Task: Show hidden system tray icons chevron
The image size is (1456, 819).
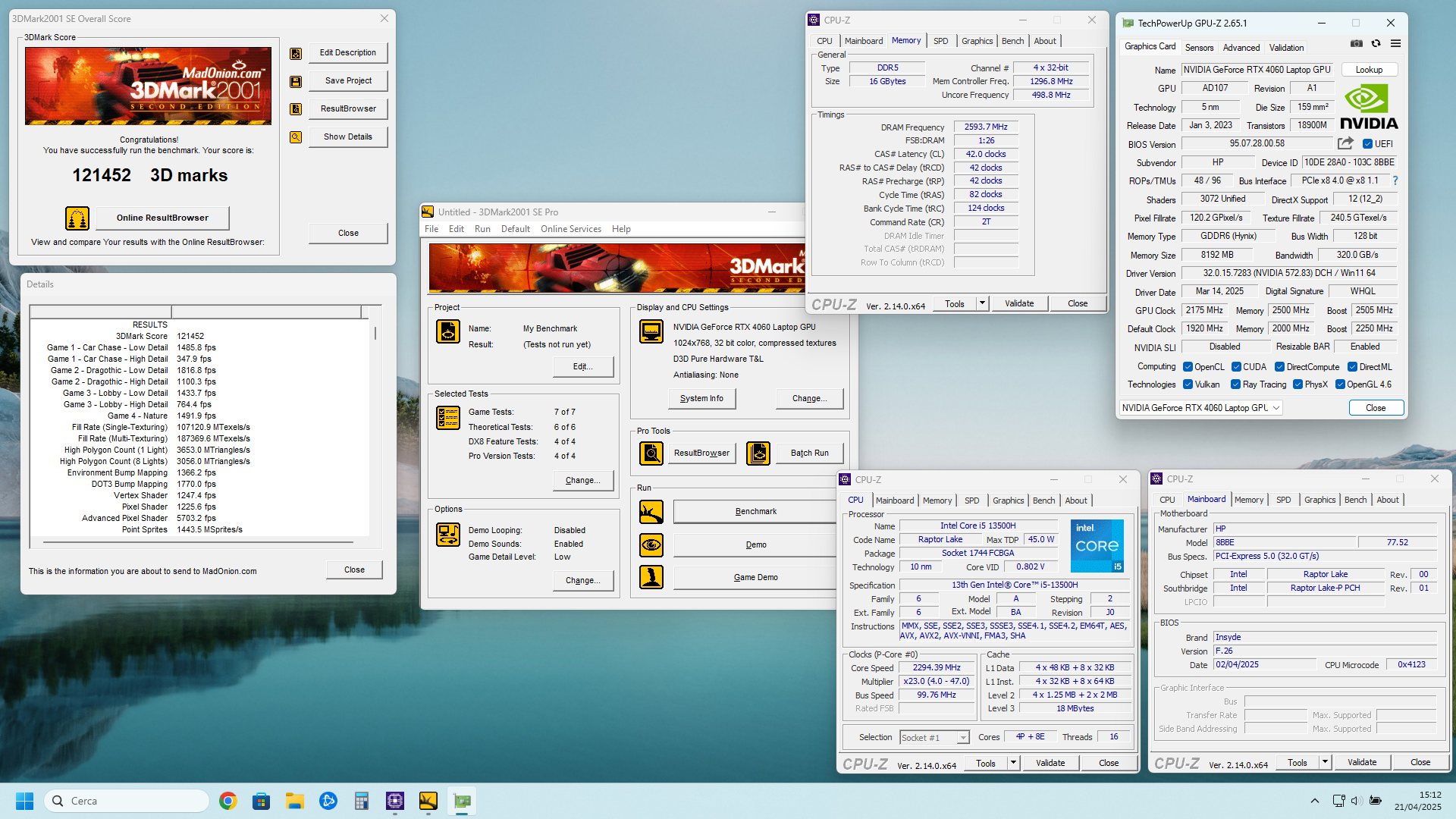Action: 1314,801
